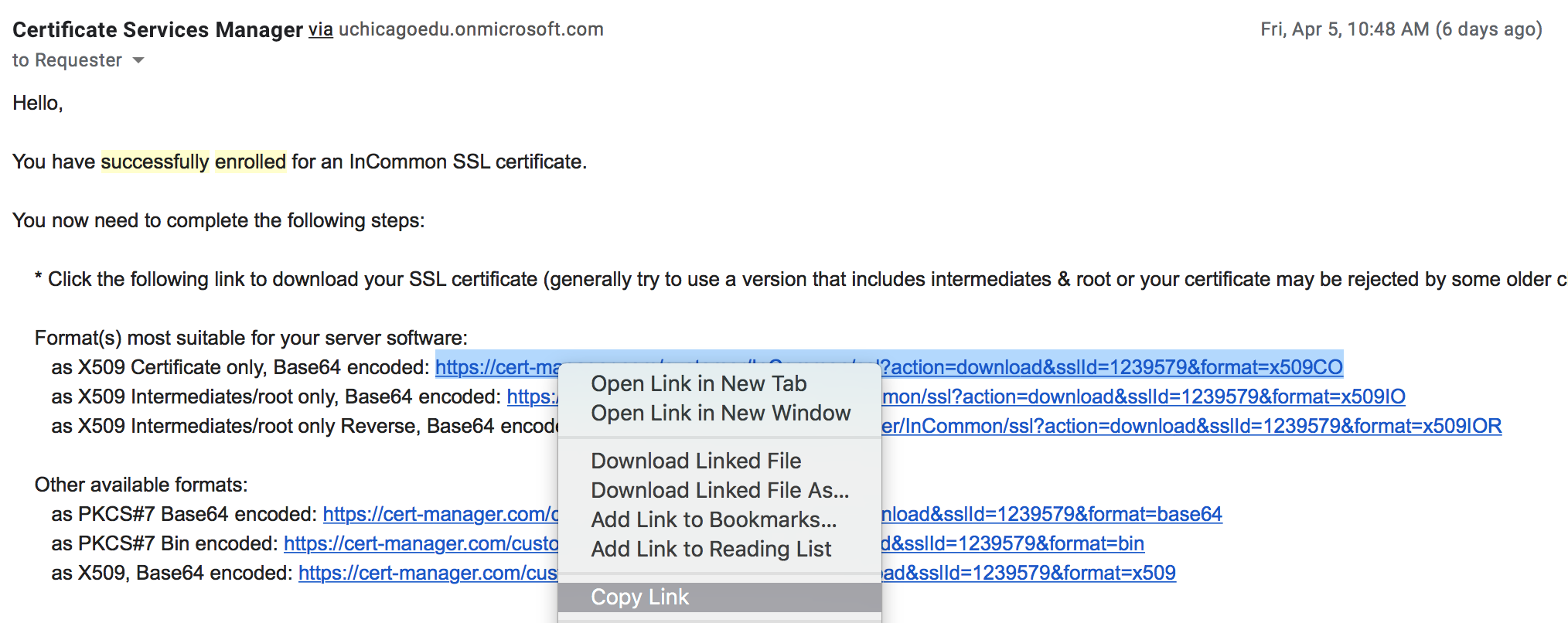Expand recipient details arrow beside 'to Requester'
The width and height of the screenshot is (1568, 623).
(138, 60)
